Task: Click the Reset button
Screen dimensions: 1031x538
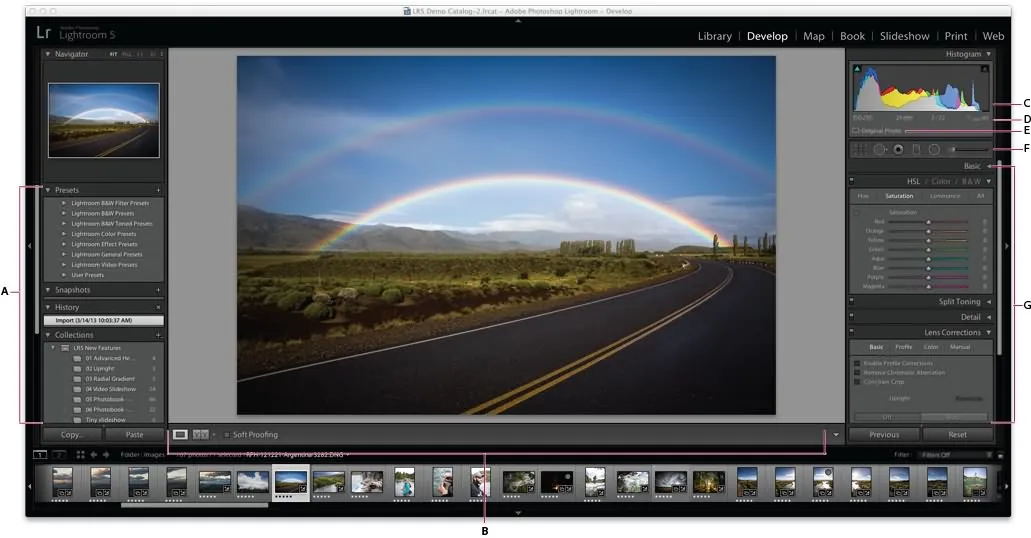Action: point(957,435)
